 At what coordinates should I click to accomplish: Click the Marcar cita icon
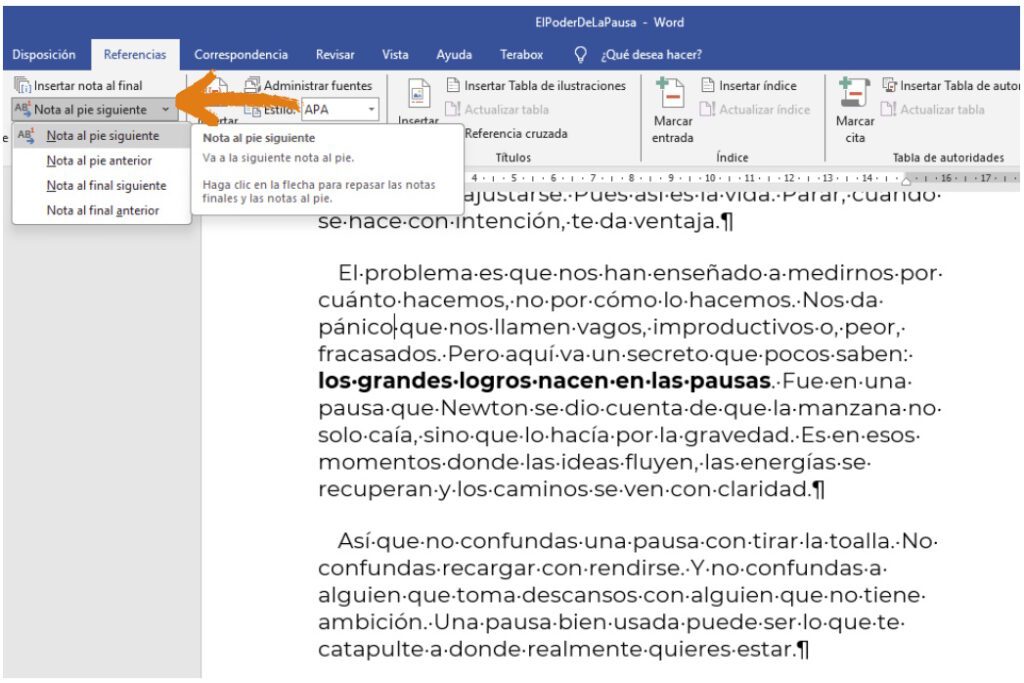coord(855,95)
